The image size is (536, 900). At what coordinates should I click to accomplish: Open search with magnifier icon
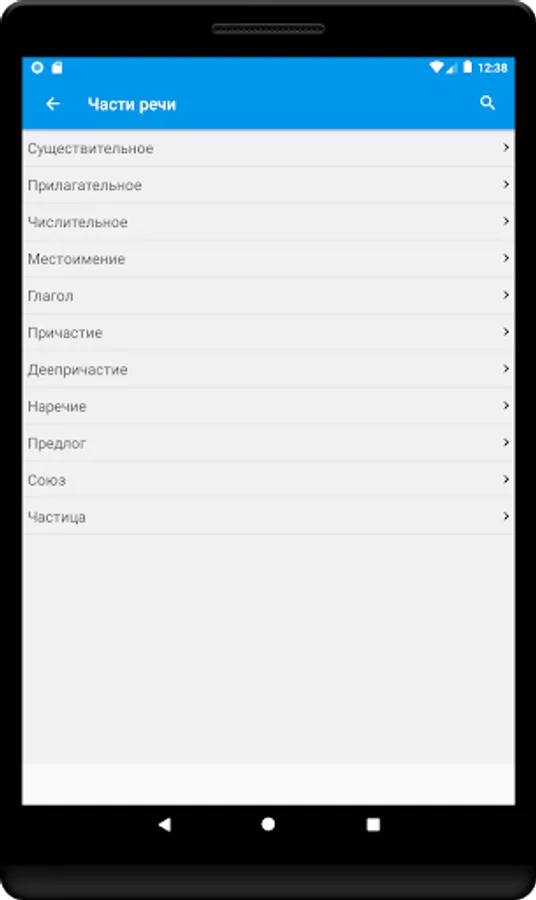(x=487, y=103)
